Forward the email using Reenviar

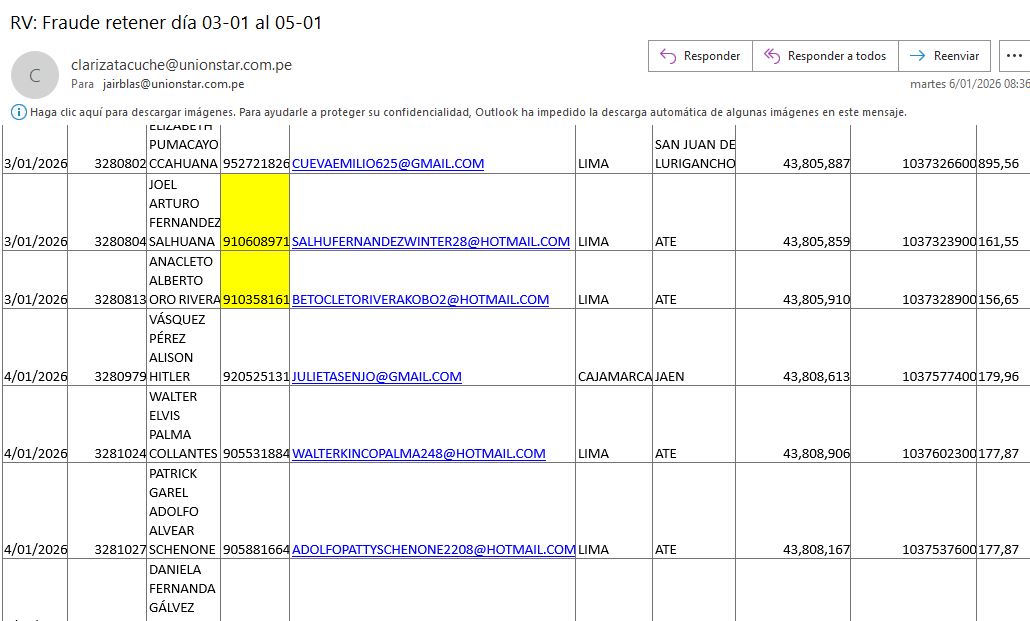click(945, 56)
